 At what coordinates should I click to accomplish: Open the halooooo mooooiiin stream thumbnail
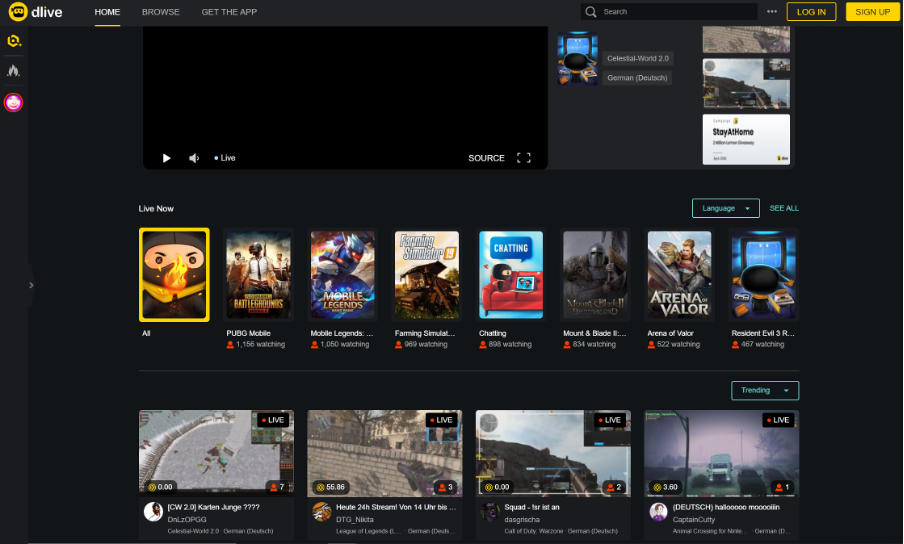coord(721,454)
